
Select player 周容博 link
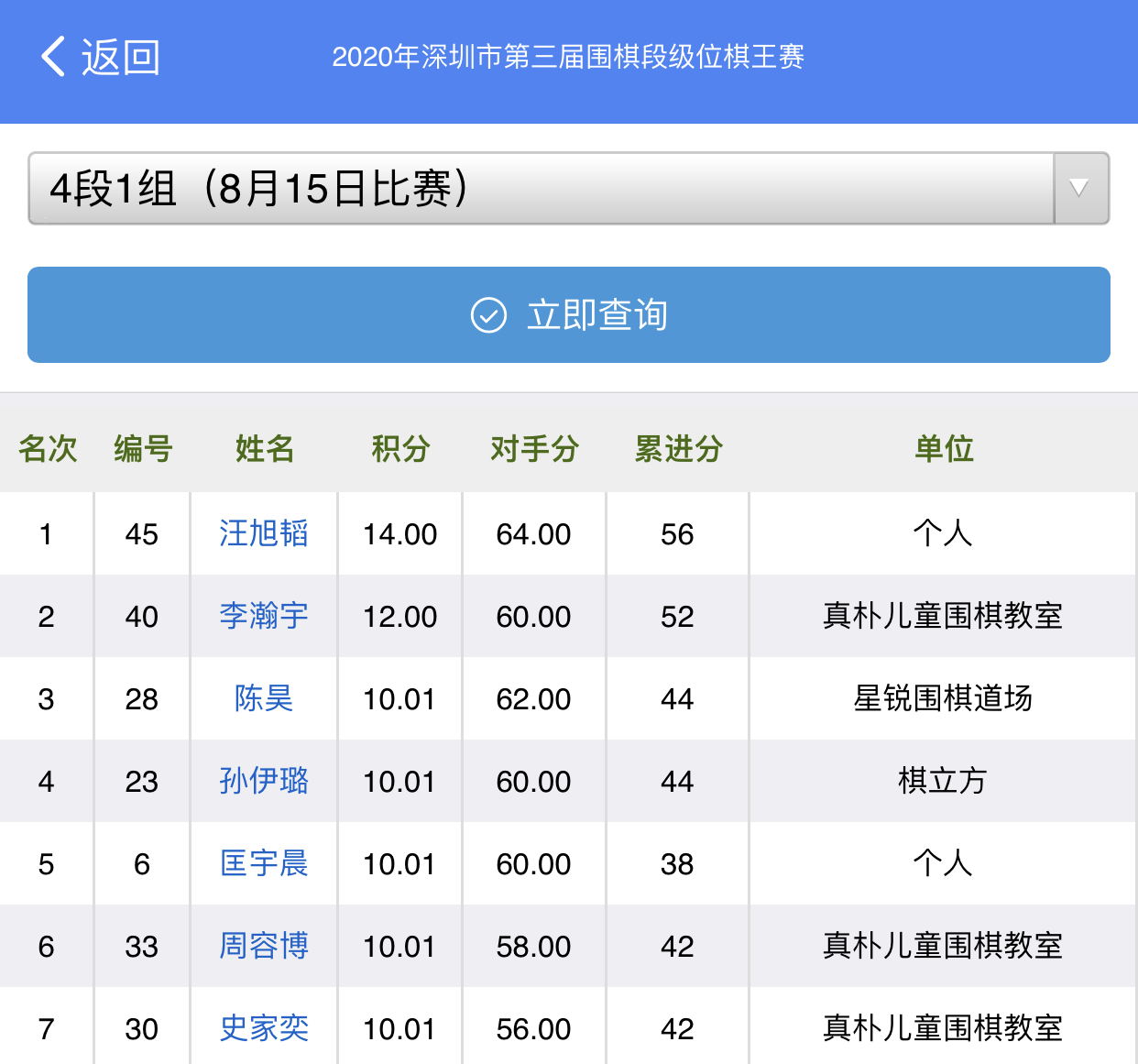(264, 946)
